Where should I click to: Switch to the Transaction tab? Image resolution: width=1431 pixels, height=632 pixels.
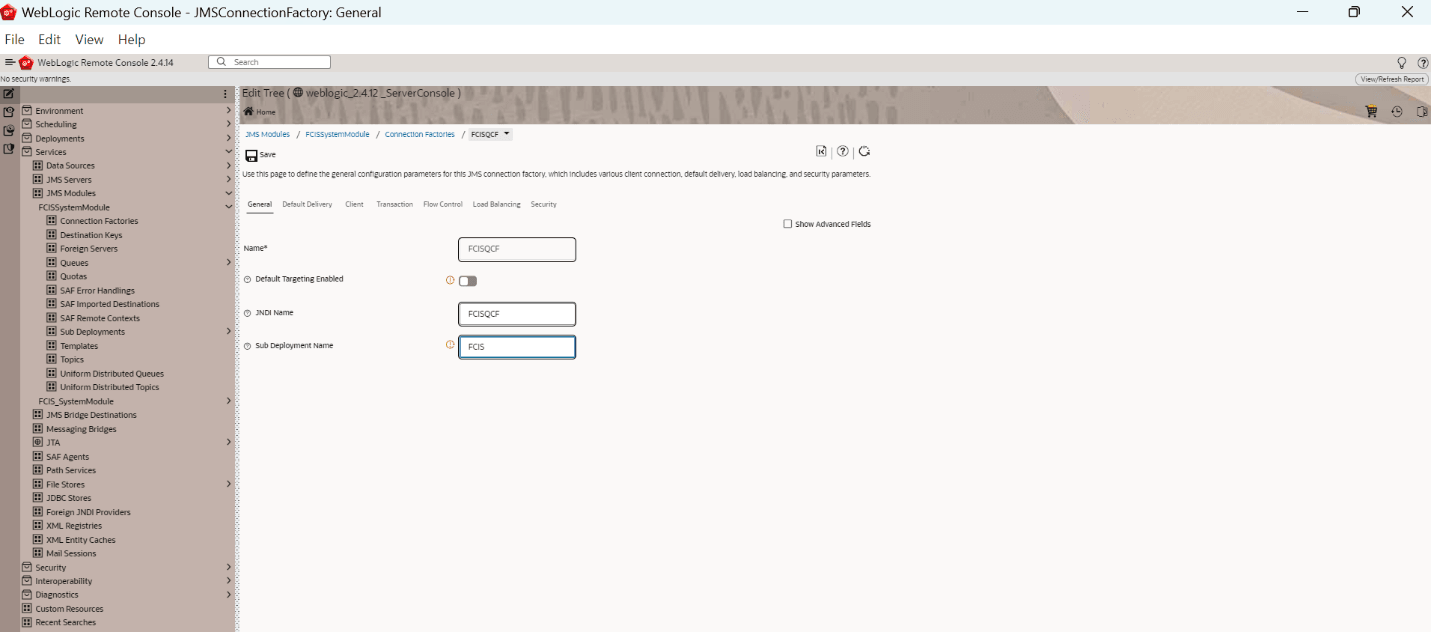[394, 204]
